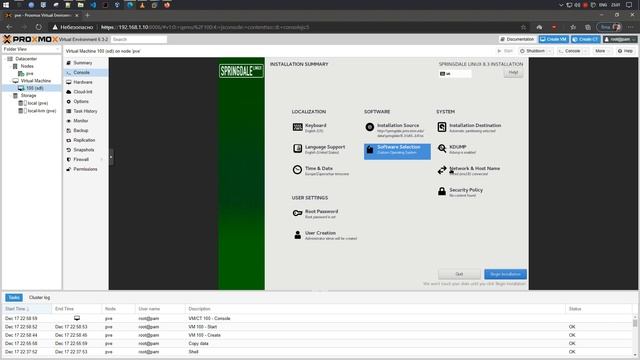The width and height of the screenshot is (640, 360).
Task: Reload the browser page
Action: coord(38,27)
